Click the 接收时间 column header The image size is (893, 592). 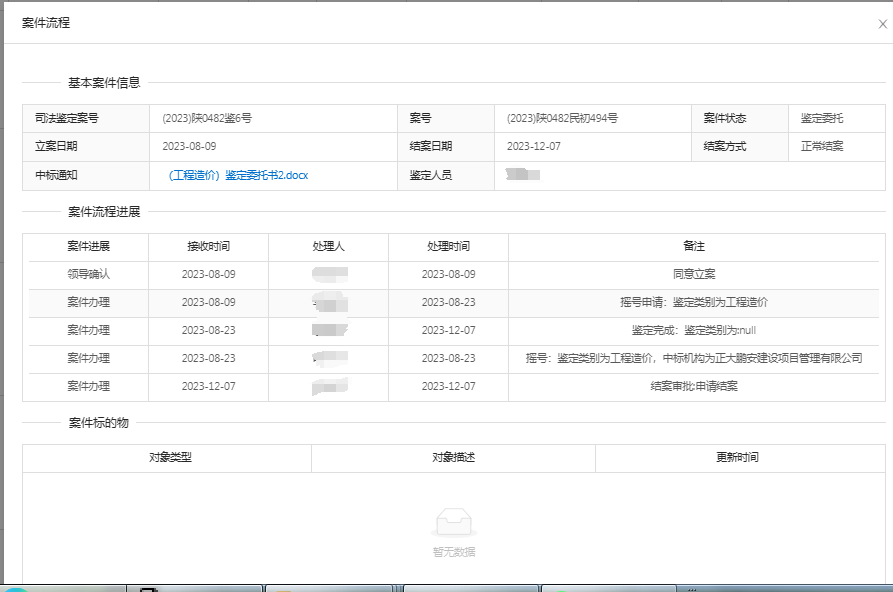(x=208, y=246)
